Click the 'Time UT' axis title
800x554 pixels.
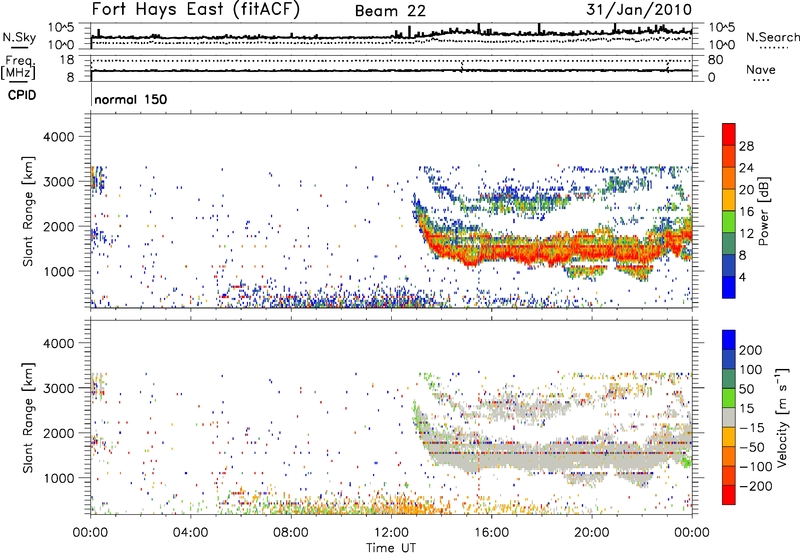391,548
